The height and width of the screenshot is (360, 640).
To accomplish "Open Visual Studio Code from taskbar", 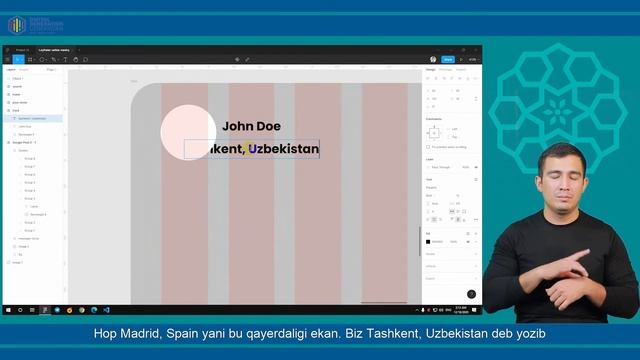I will click(107, 310).
